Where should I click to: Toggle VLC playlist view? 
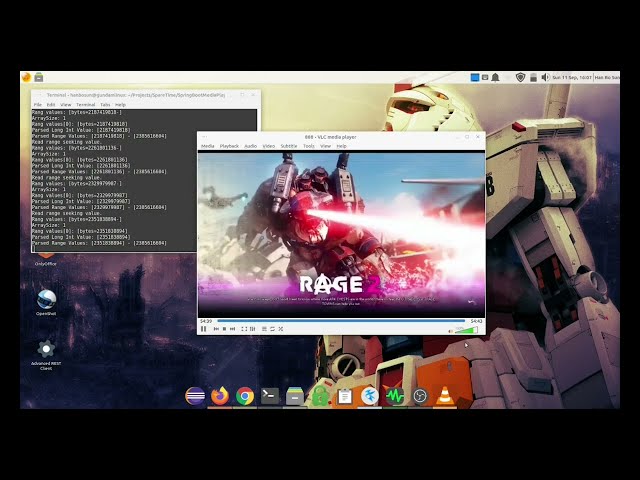pyautogui.click(x=264, y=329)
